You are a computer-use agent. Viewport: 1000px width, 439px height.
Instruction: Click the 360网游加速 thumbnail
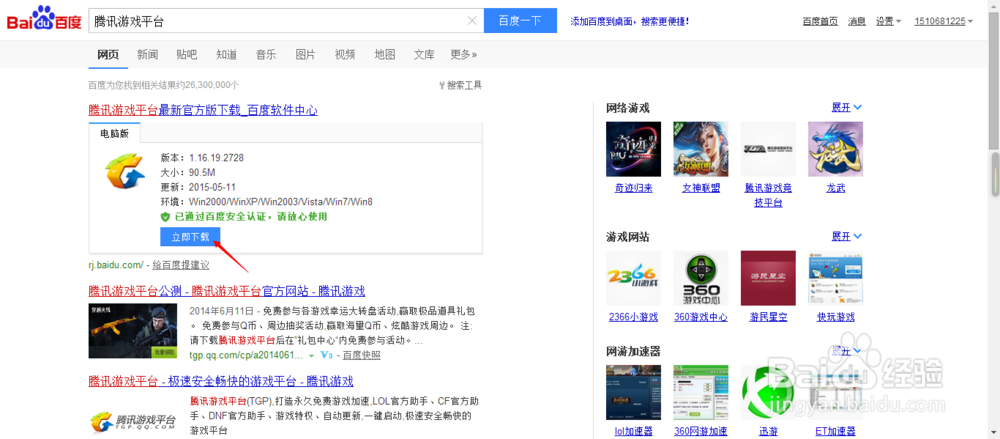[x=701, y=392]
